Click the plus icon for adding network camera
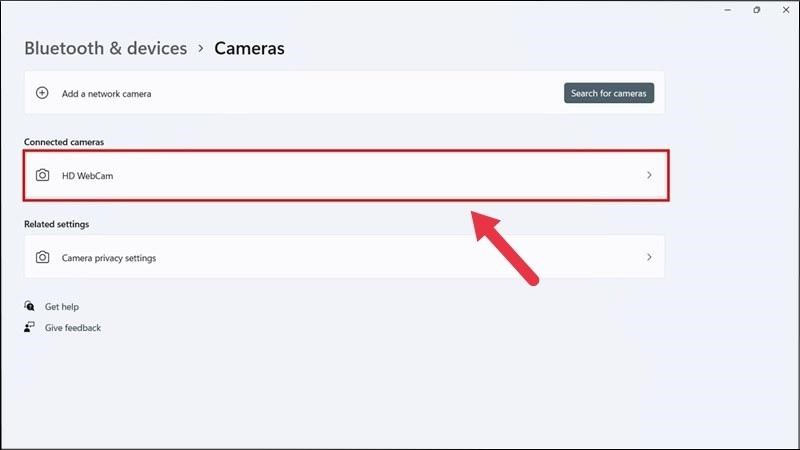This screenshot has width=800, height=450. 42,93
